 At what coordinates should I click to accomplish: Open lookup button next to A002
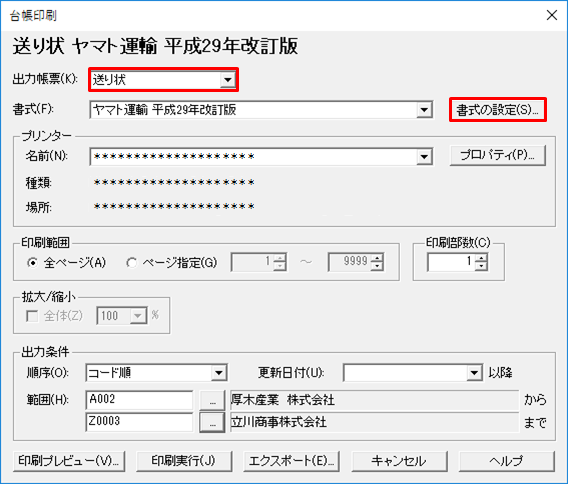click(212, 400)
